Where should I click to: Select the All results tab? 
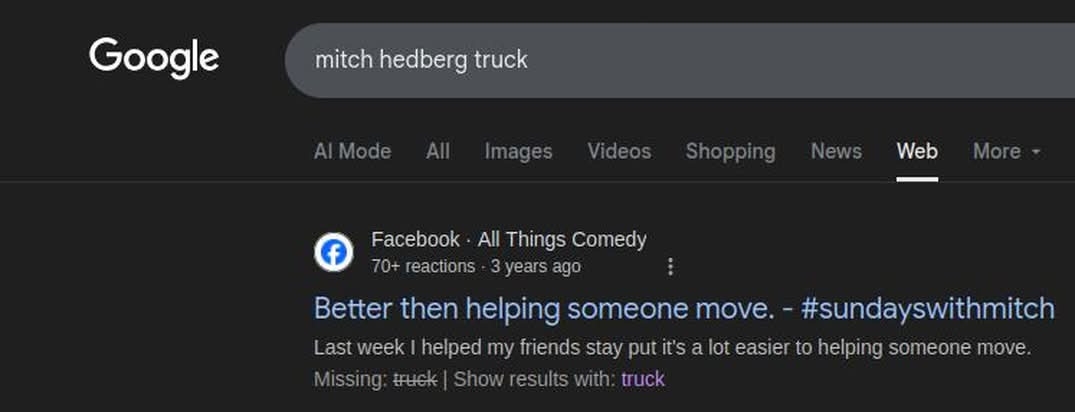point(438,151)
